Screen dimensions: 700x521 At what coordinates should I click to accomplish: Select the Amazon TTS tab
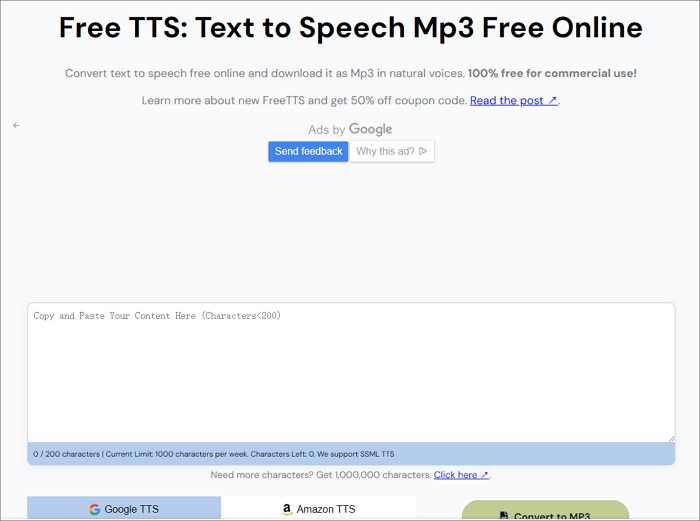pos(318,509)
